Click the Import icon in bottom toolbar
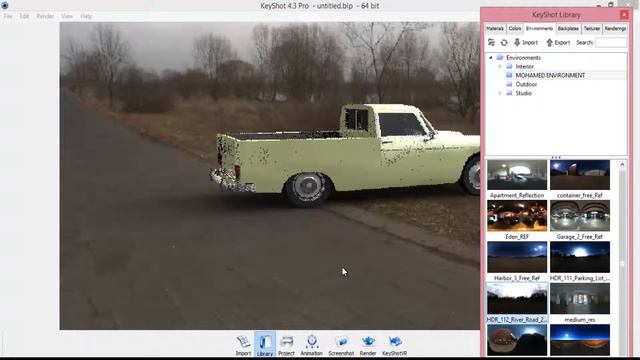This screenshot has width=640, height=360. tap(243, 344)
